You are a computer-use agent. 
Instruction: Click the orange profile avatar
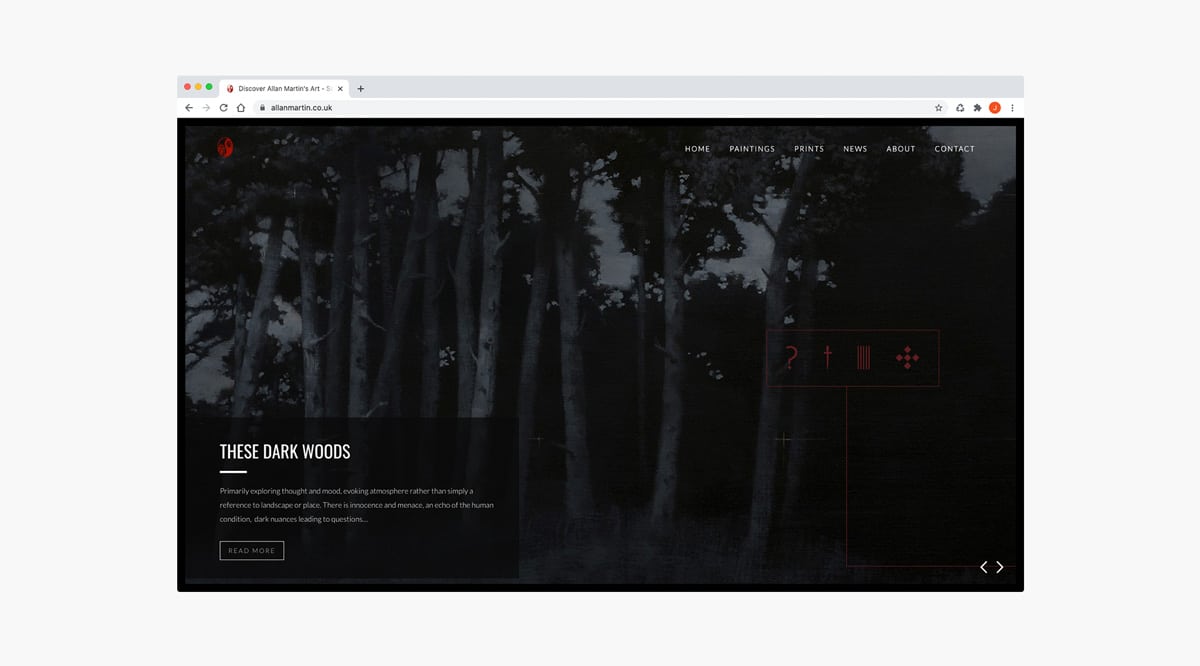994,108
